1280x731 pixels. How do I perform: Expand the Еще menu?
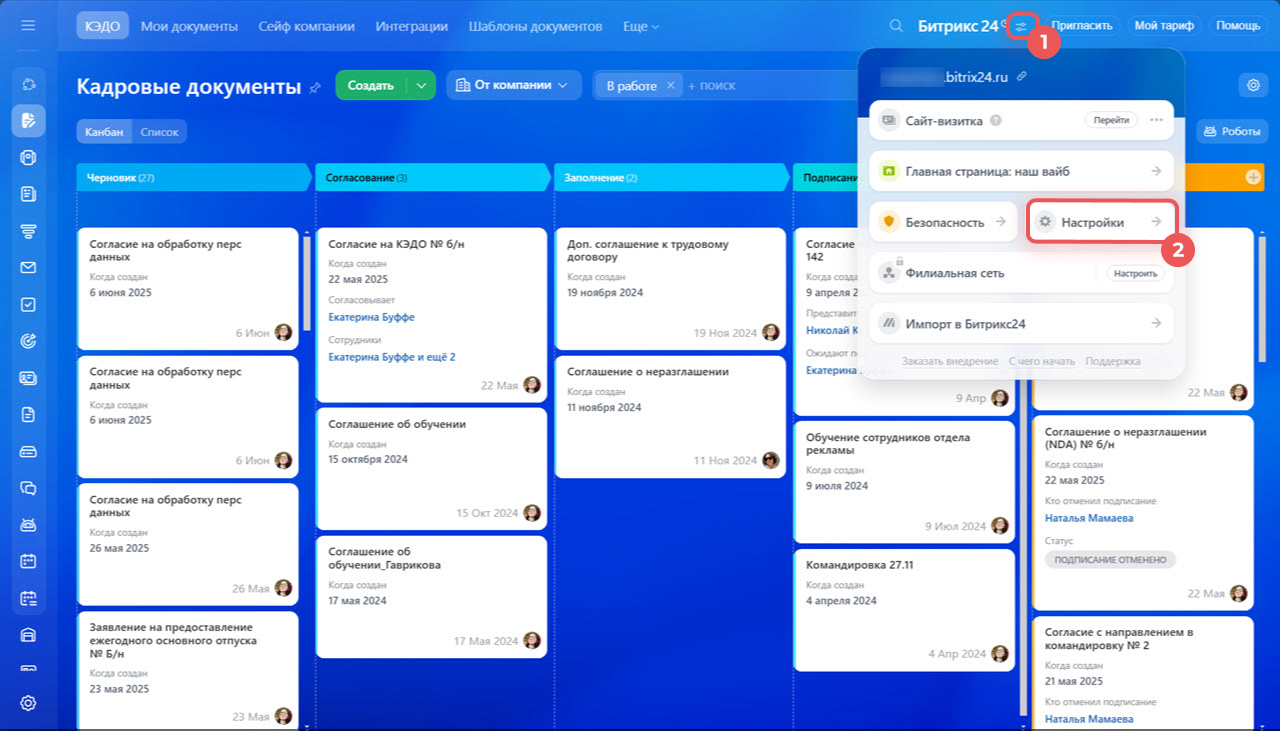(640, 26)
